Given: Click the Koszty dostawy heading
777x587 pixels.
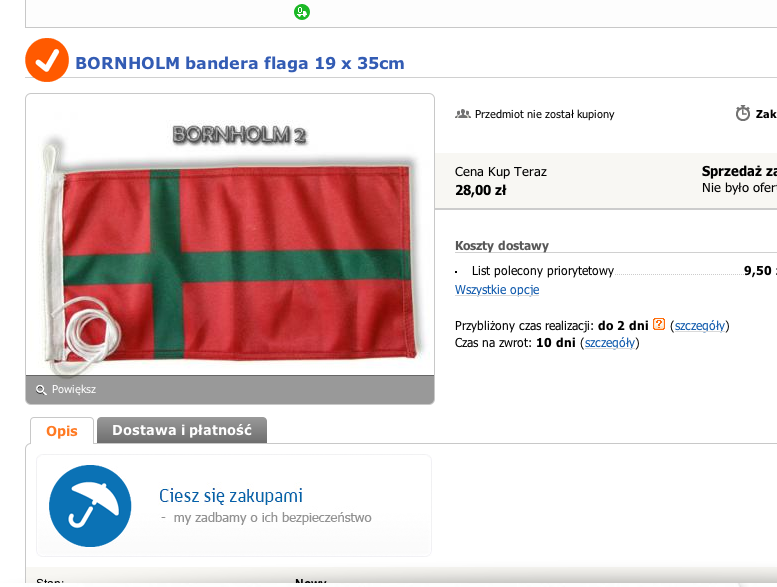Looking at the screenshot, I should pos(501,246).
